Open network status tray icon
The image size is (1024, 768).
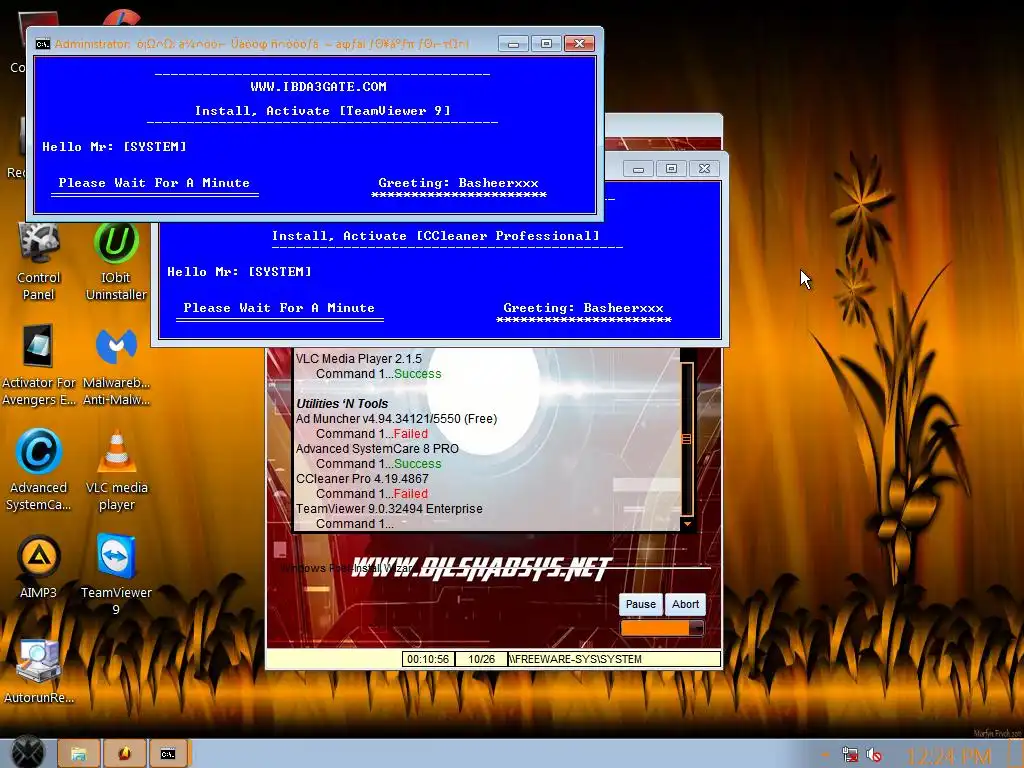click(850, 755)
